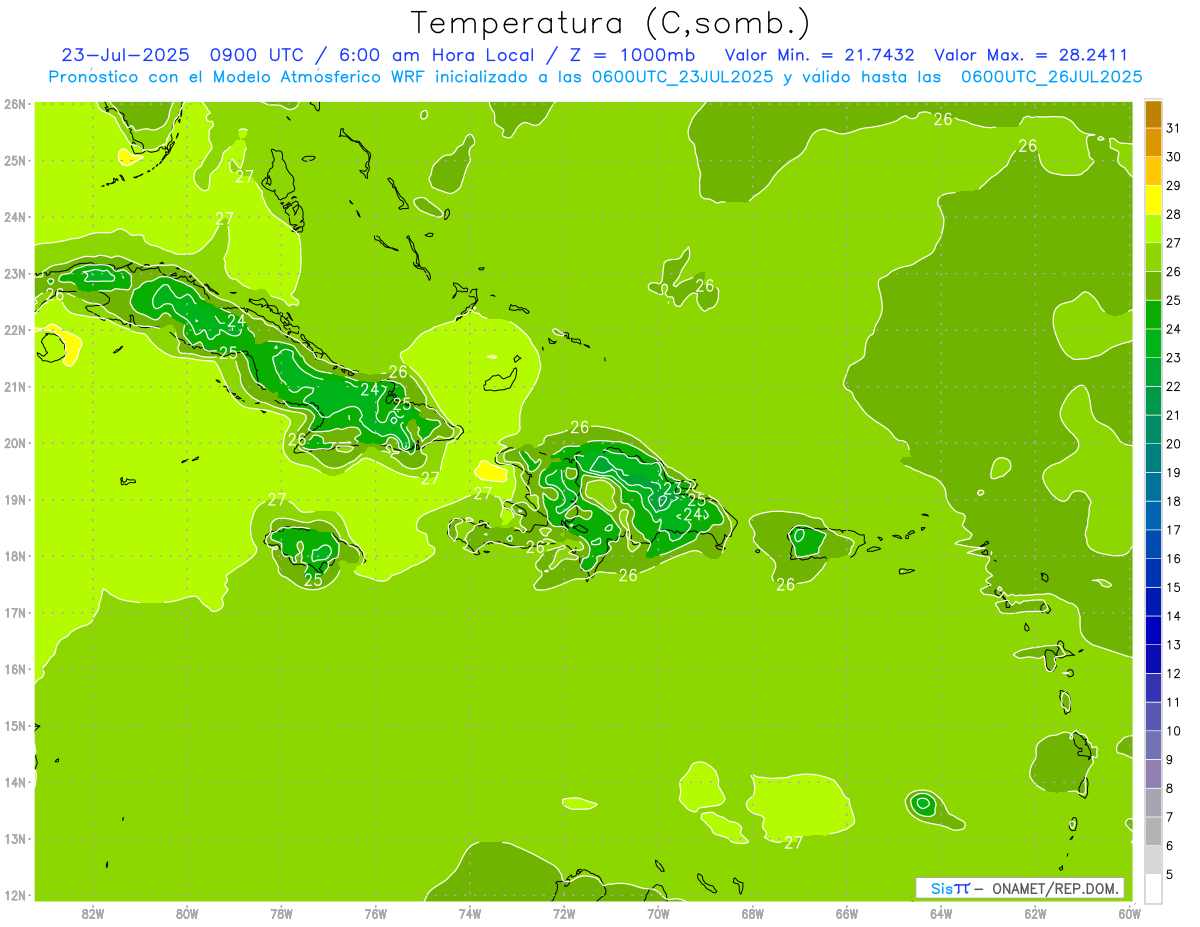Click the '25' contour label below Jamaica
This screenshot has width=1200, height=927.
[313, 579]
